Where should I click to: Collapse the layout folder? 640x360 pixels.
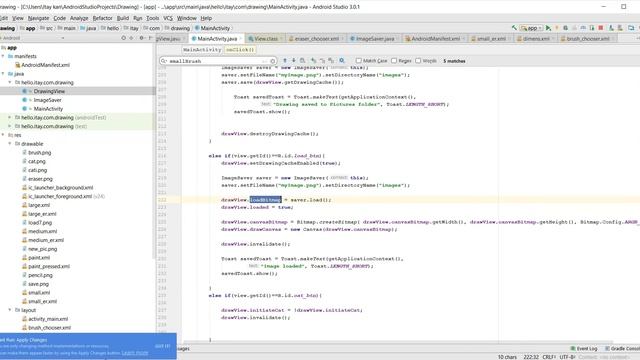(10, 310)
